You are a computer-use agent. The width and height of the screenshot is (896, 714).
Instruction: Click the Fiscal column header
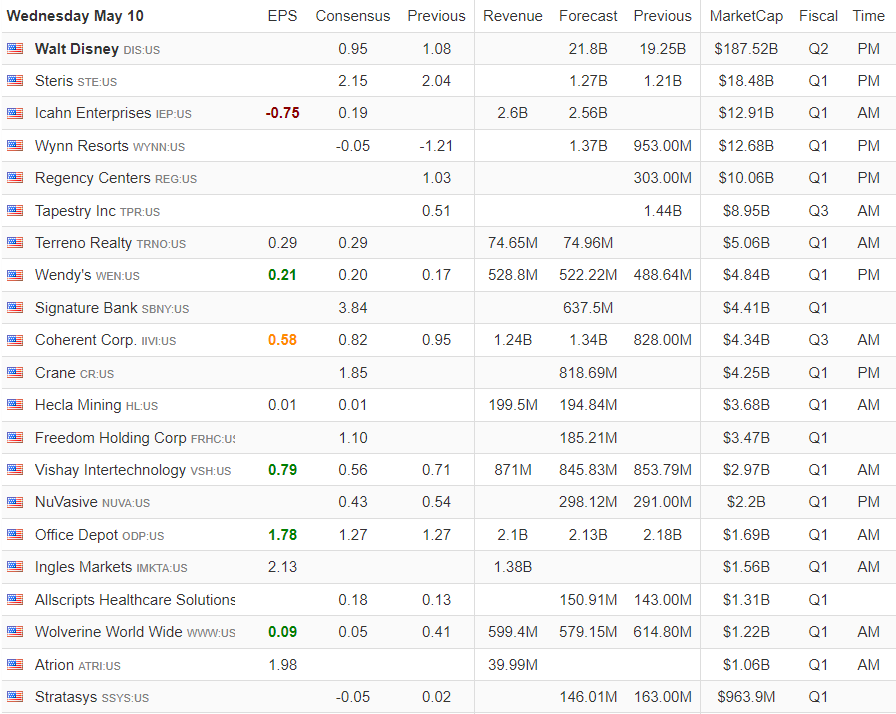818,16
